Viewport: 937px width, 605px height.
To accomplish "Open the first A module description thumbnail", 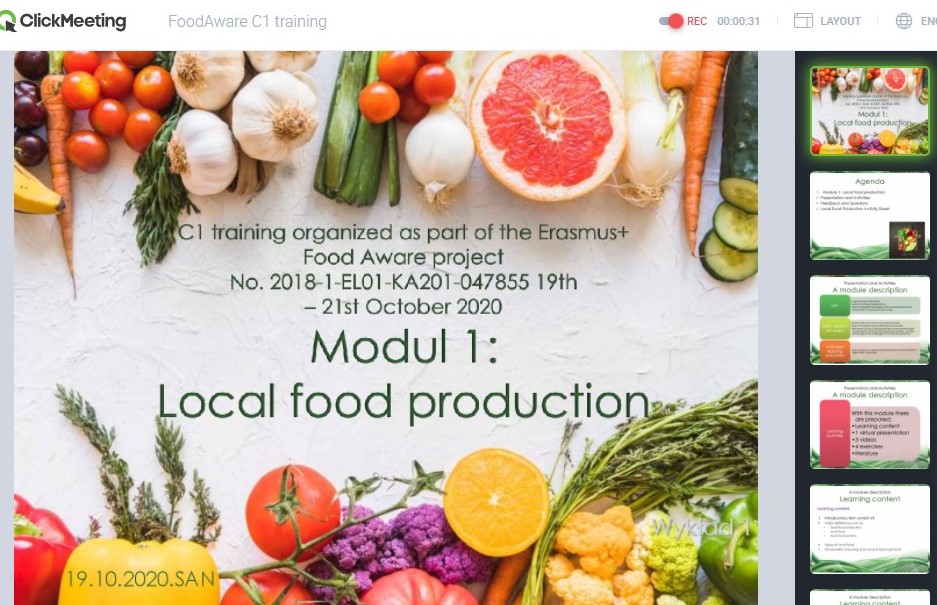I will point(869,320).
